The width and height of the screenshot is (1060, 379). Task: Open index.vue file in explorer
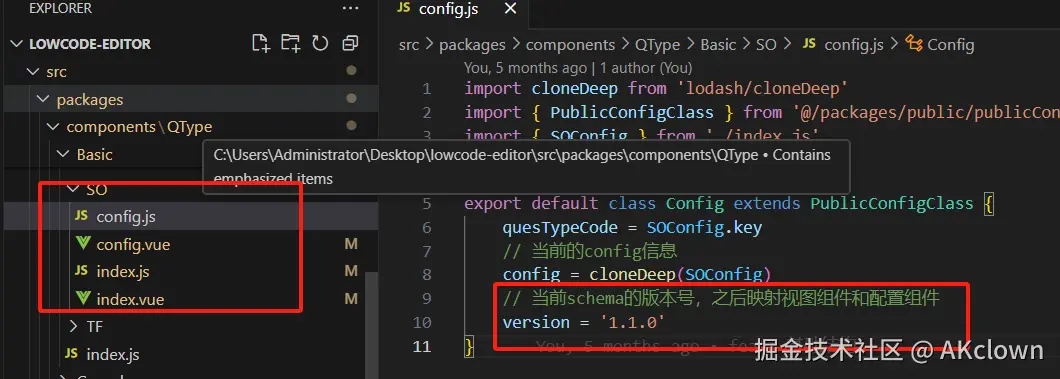pyautogui.click(x=130, y=299)
